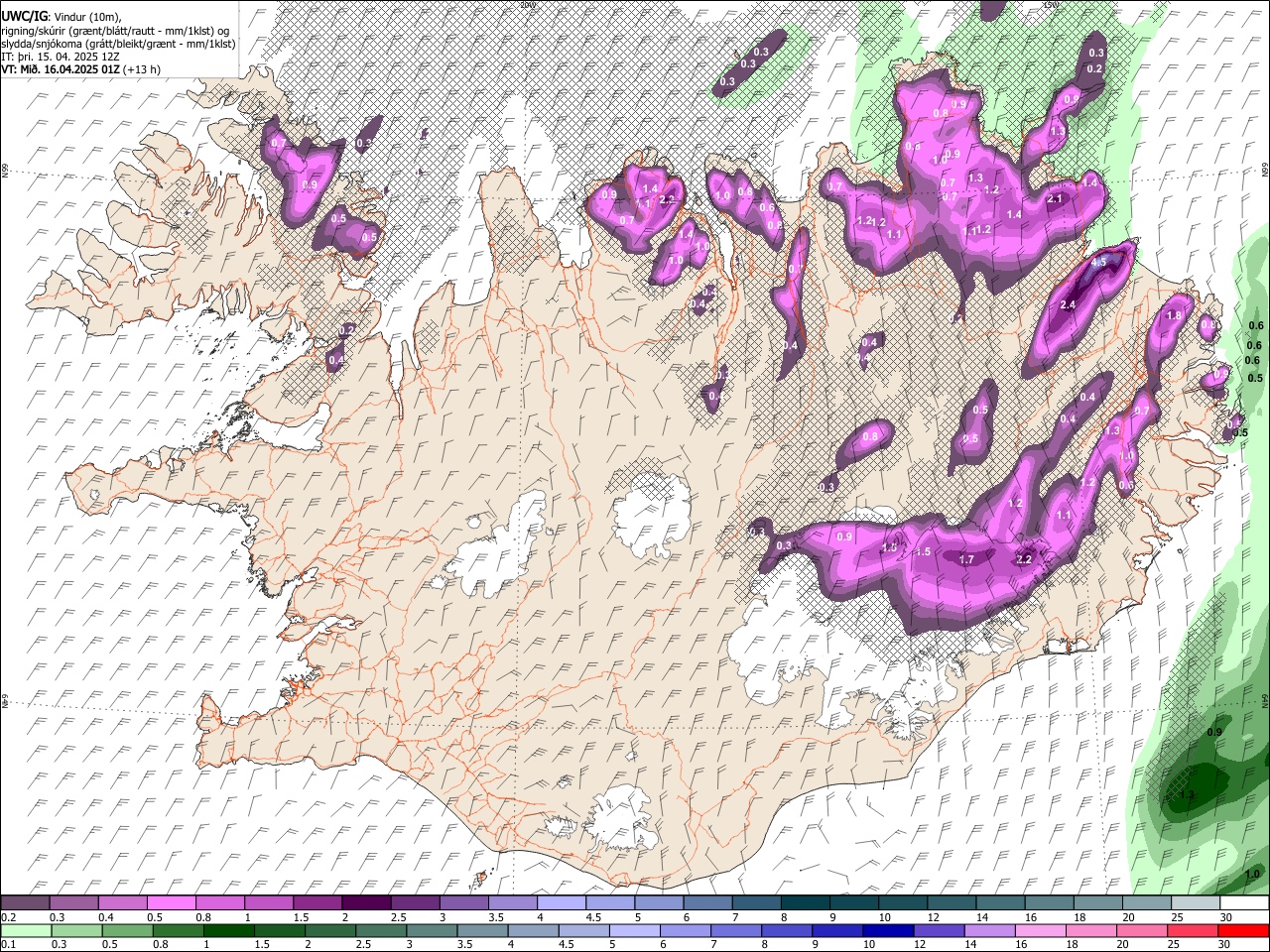This screenshot has width=1270, height=952.
Task: Pick the lavender 4–4.5 swatch in upper legend
Action: click(561, 903)
